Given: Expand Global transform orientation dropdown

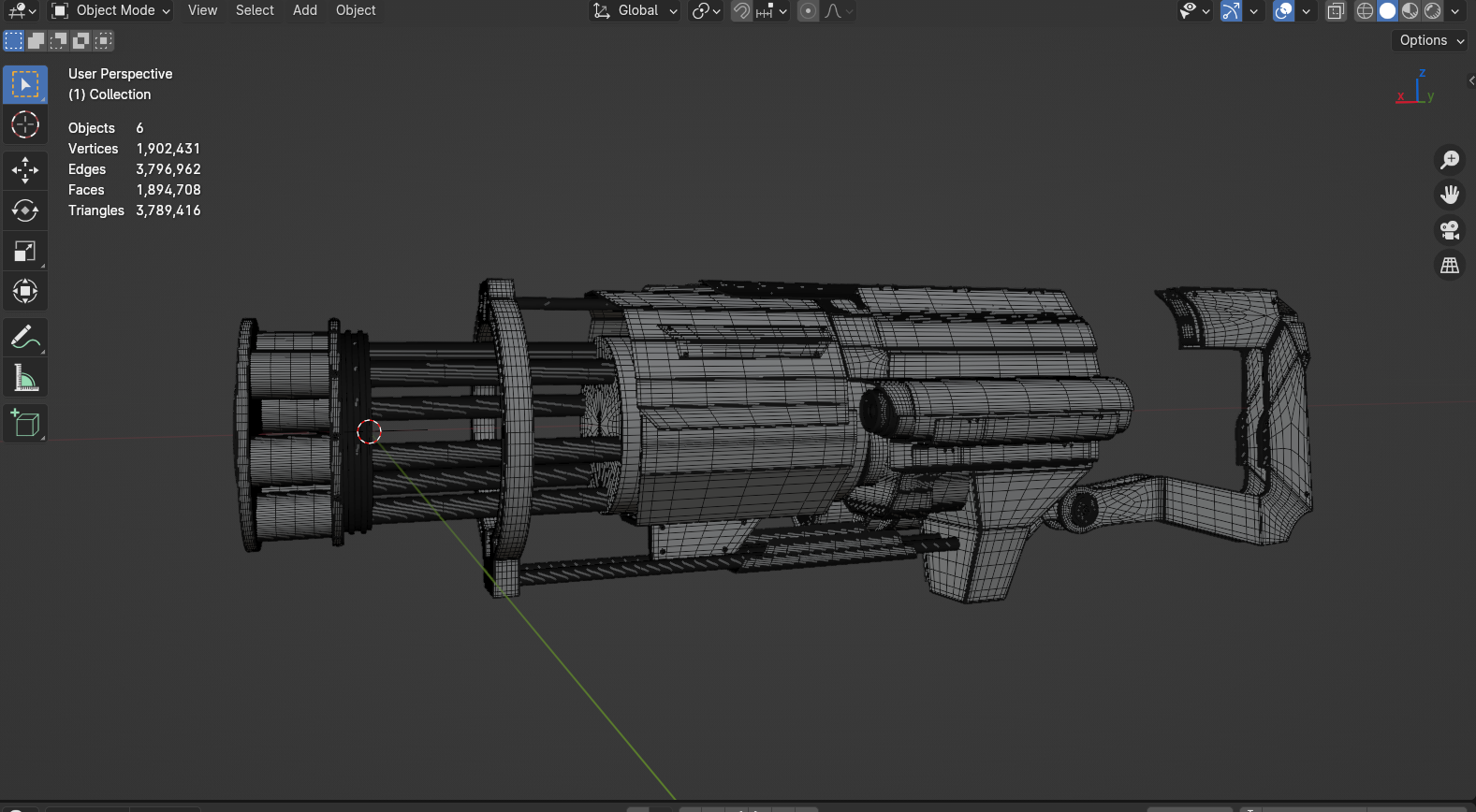Looking at the screenshot, I should [x=636, y=11].
